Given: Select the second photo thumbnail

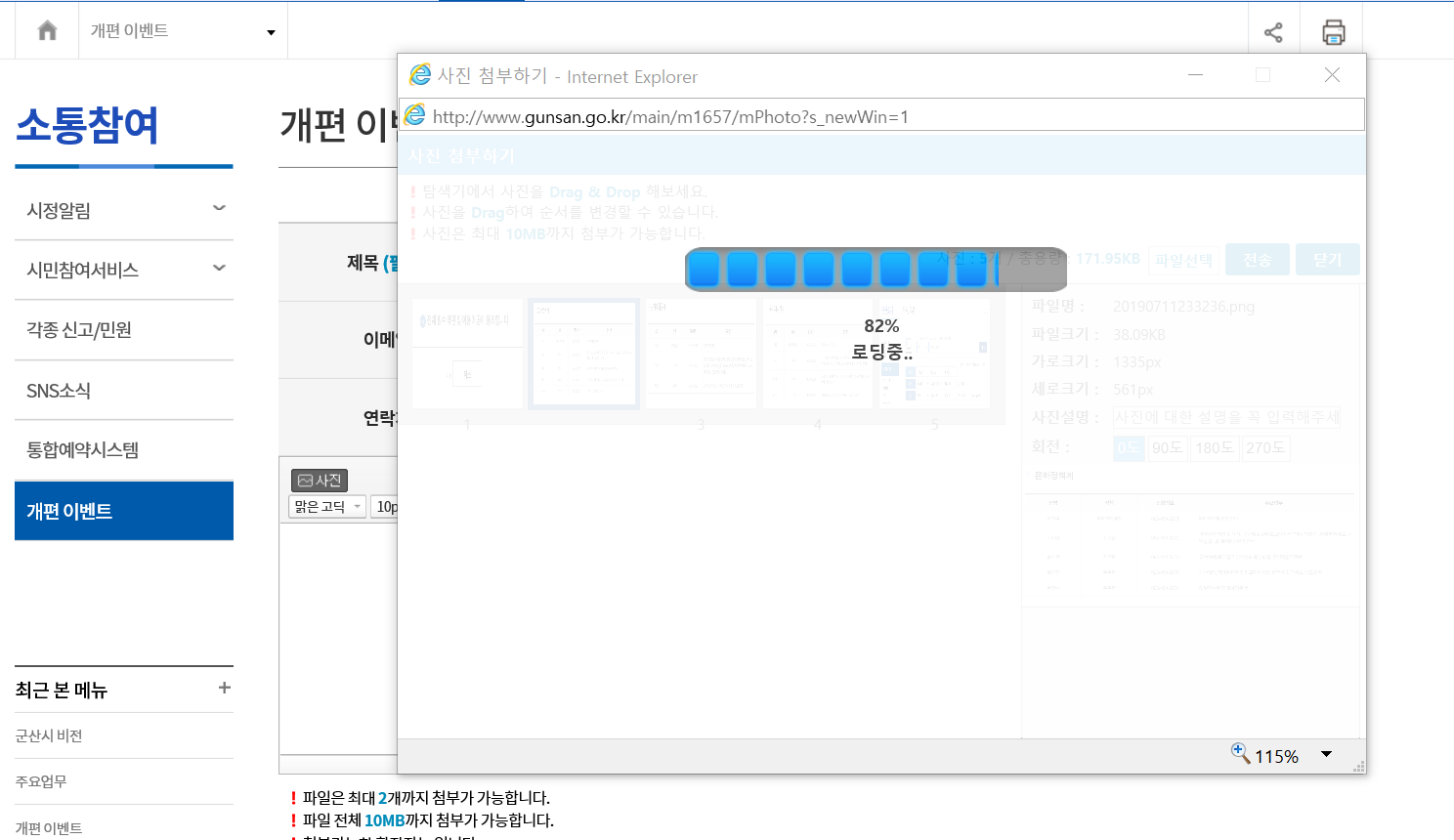Looking at the screenshot, I should click(584, 354).
